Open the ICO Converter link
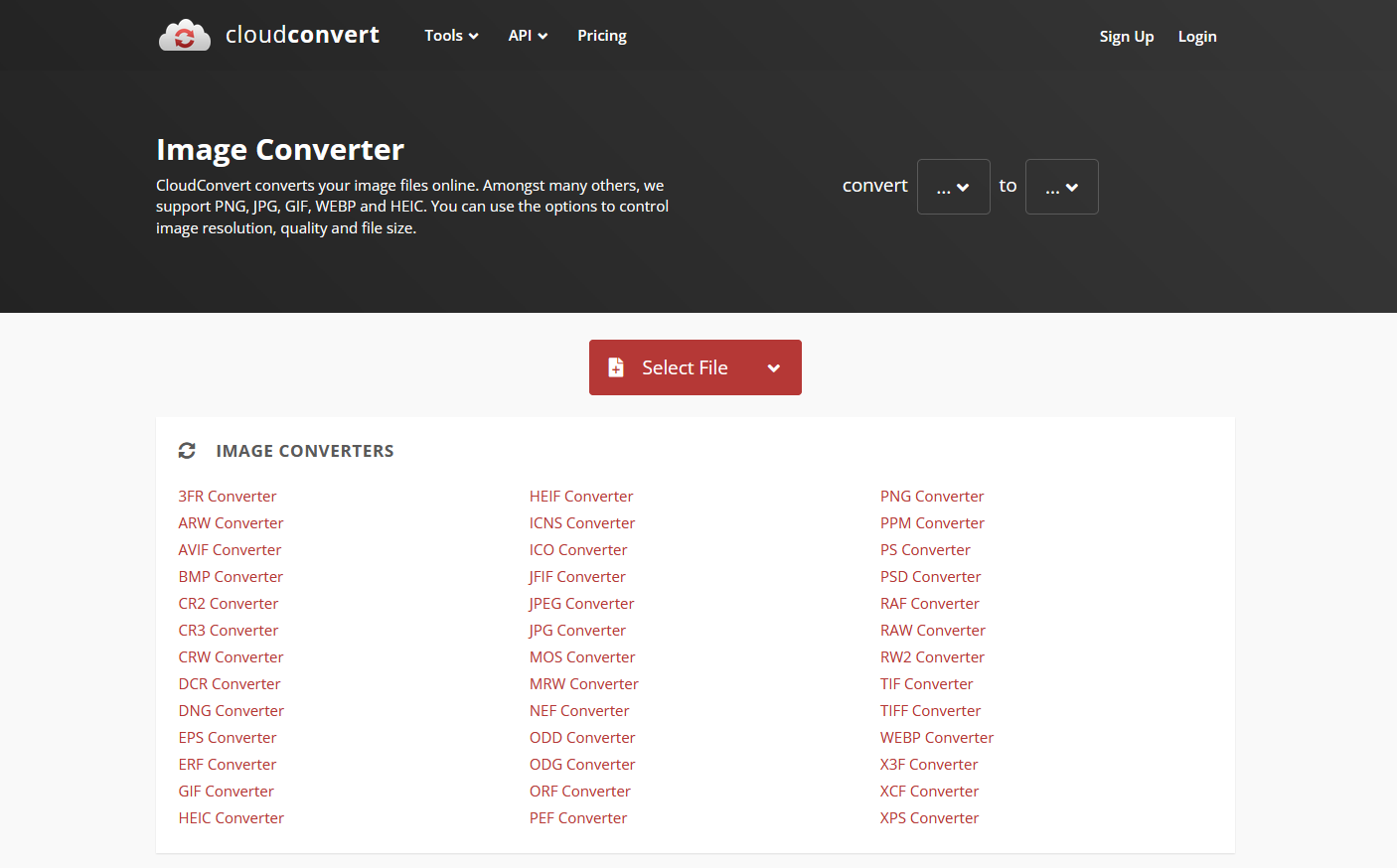 click(578, 550)
